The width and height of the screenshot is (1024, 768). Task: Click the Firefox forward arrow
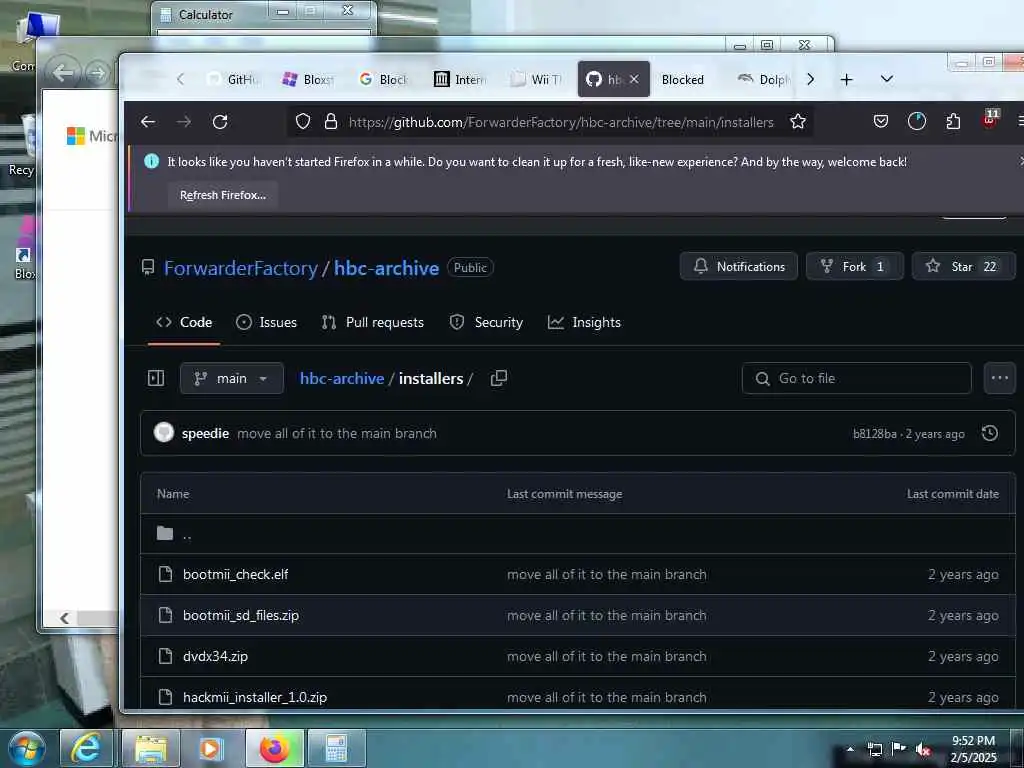coord(184,121)
